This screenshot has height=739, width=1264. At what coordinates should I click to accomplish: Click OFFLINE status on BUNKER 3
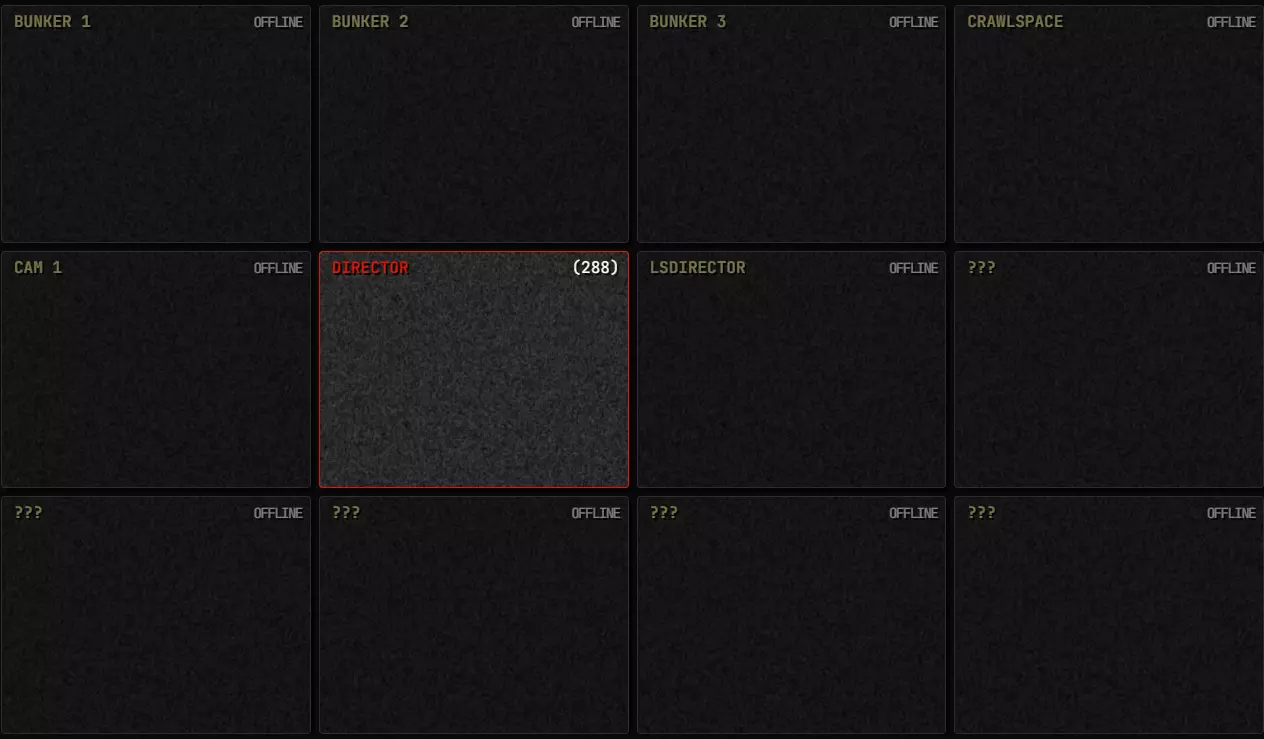click(x=914, y=22)
